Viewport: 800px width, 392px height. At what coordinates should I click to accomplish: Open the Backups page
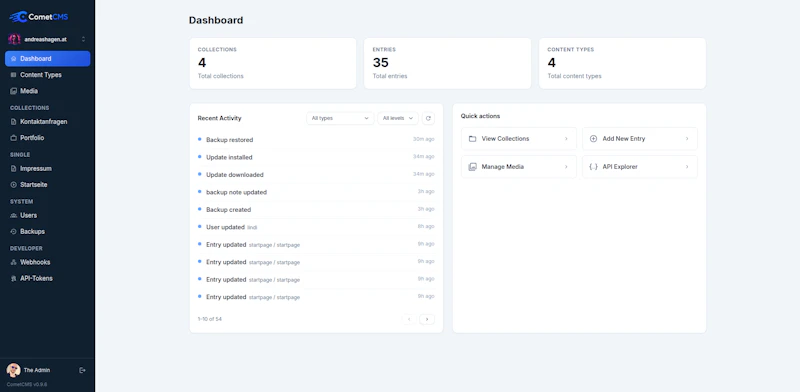pyautogui.click(x=47, y=232)
